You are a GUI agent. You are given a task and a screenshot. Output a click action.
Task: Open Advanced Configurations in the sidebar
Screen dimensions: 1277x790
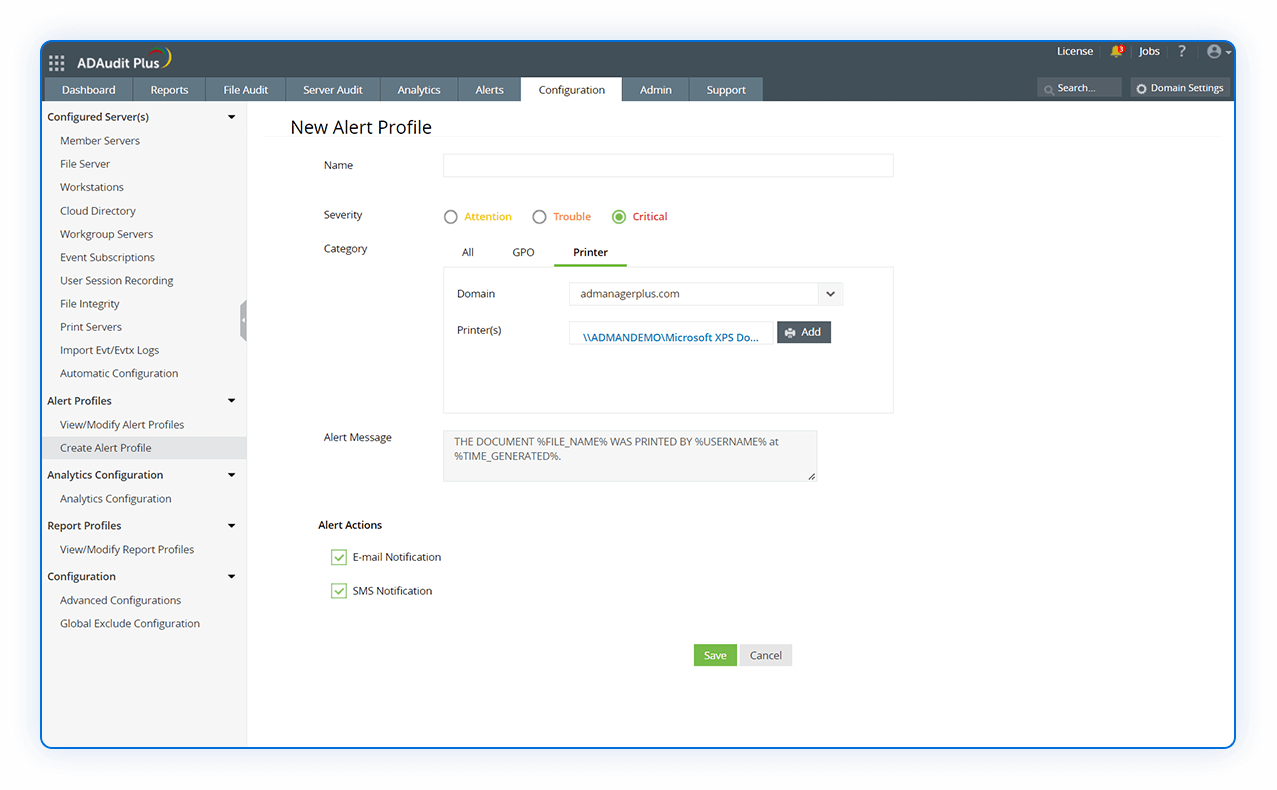121,601
